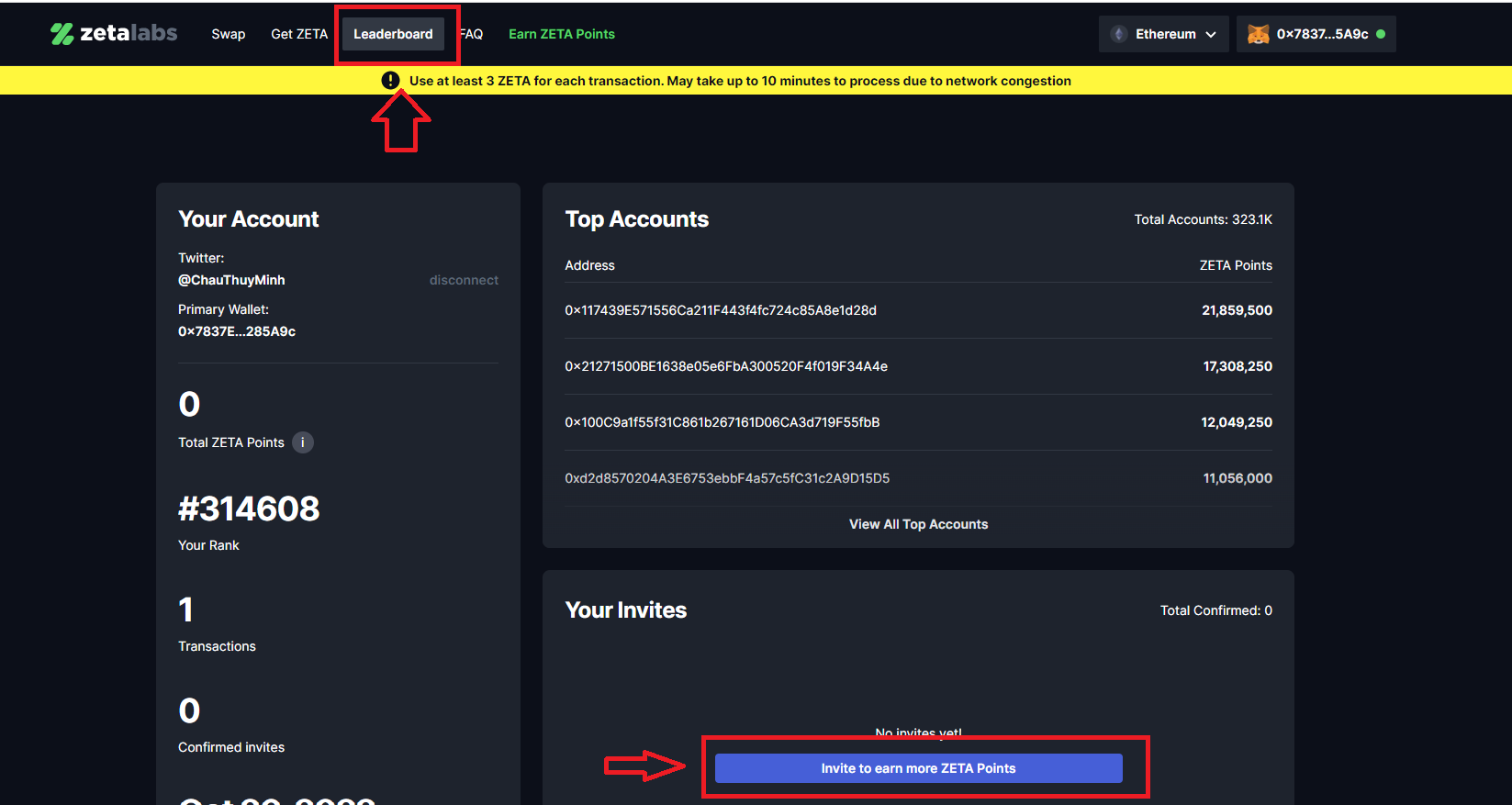Click address starting 0x21271500BE

coord(726,366)
